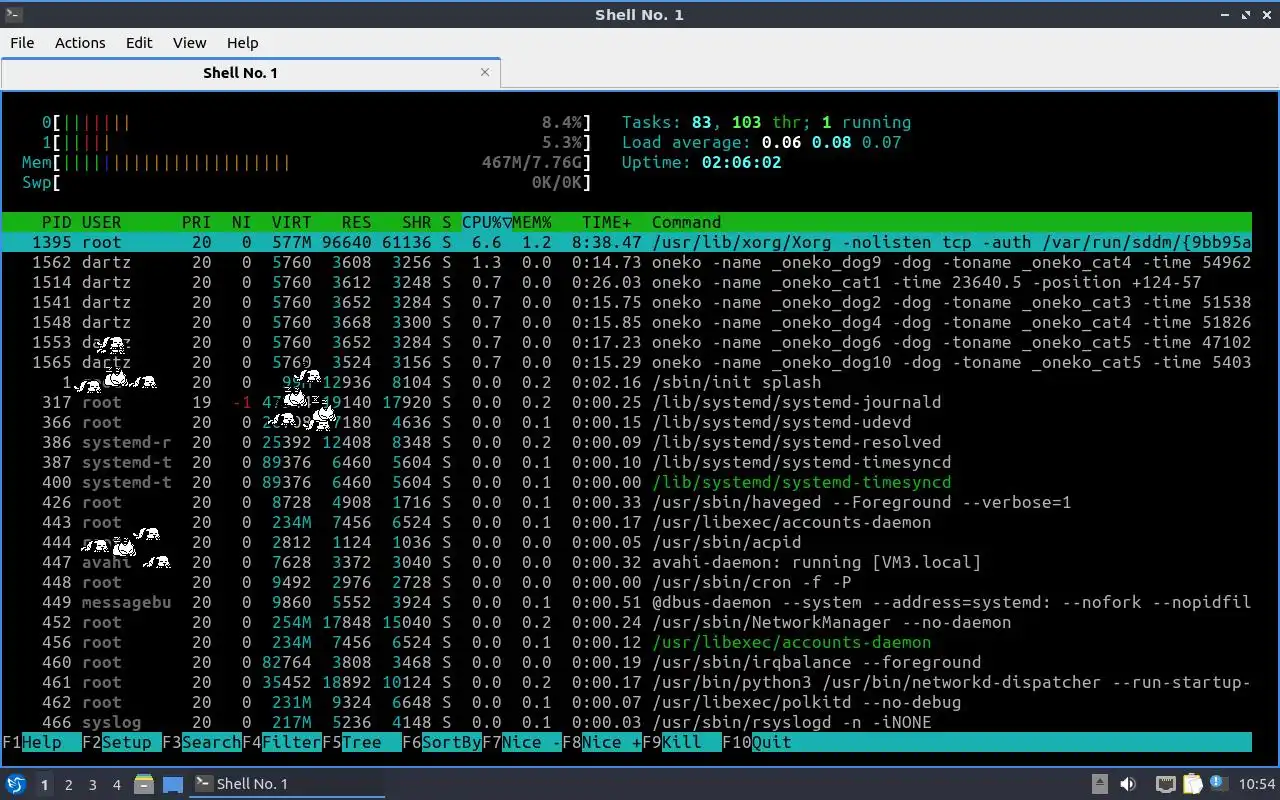Click F10 Quit in htop footer
The height and width of the screenshot is (800, 1280).
[757, 742]
